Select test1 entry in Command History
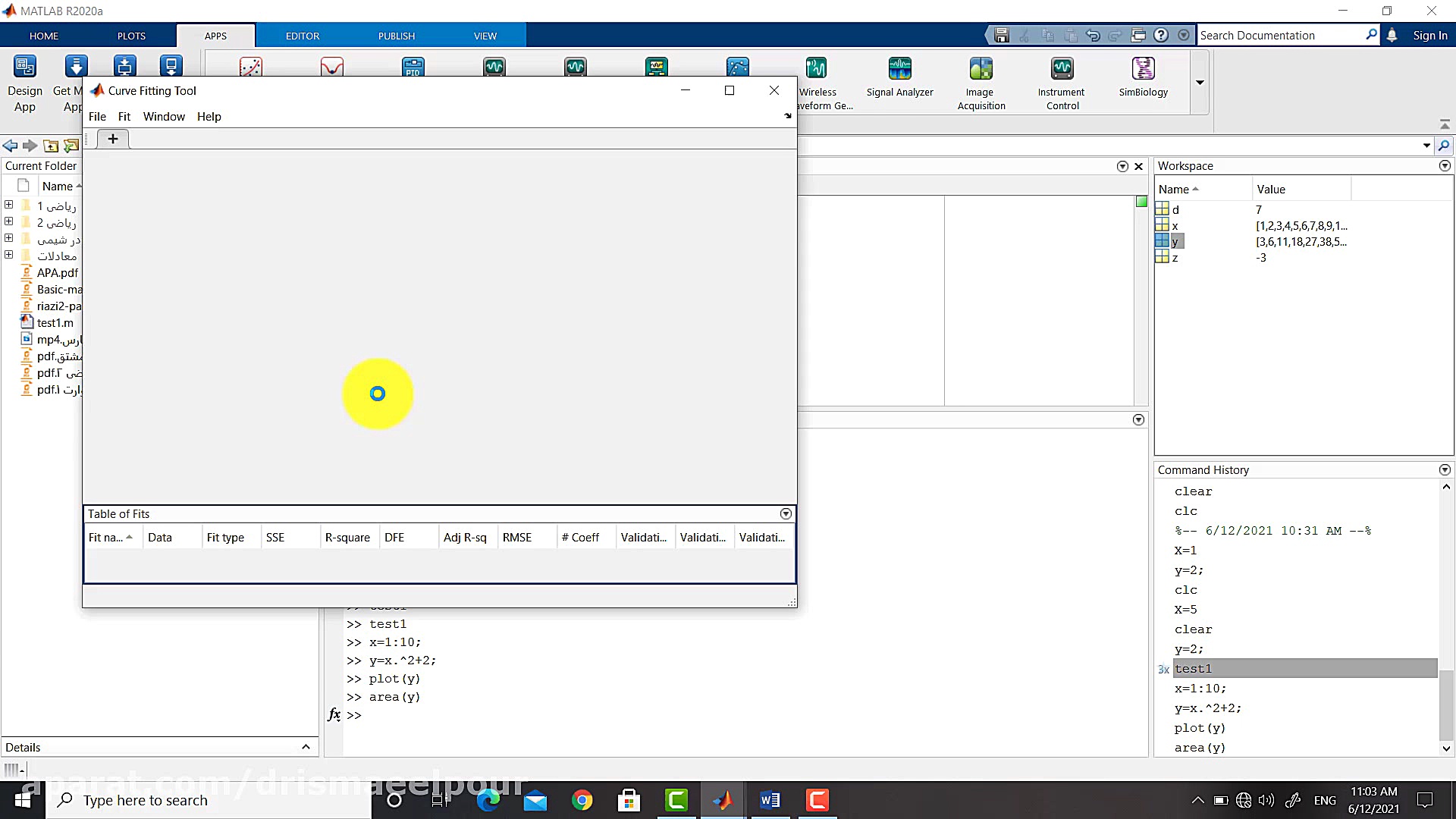The image size is (1456, 819). 1304,668
